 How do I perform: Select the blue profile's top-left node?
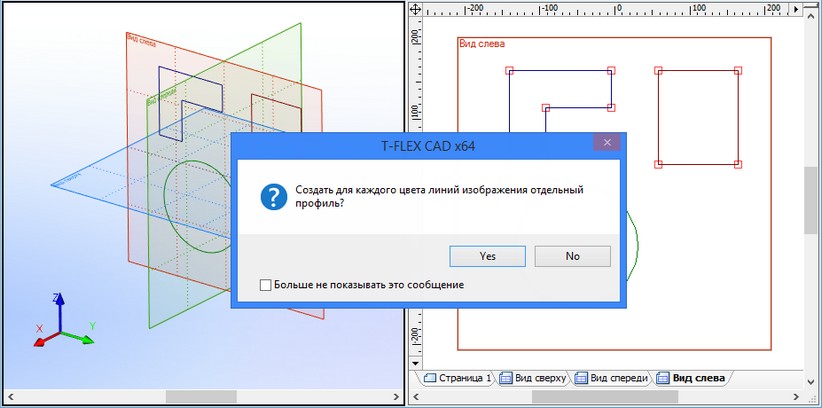pos(510,71)
